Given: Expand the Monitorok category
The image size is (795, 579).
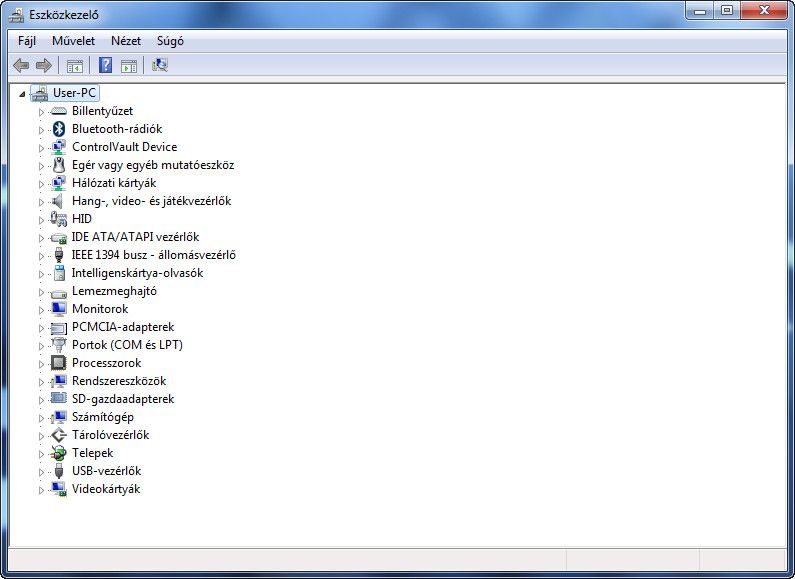Looking at the screenshot, I should (42, 310).
